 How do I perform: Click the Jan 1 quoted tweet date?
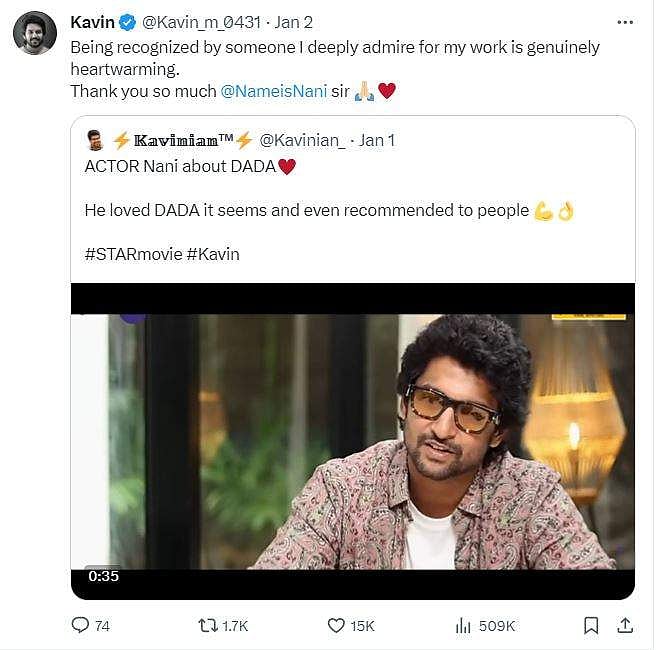pos(375,140)
